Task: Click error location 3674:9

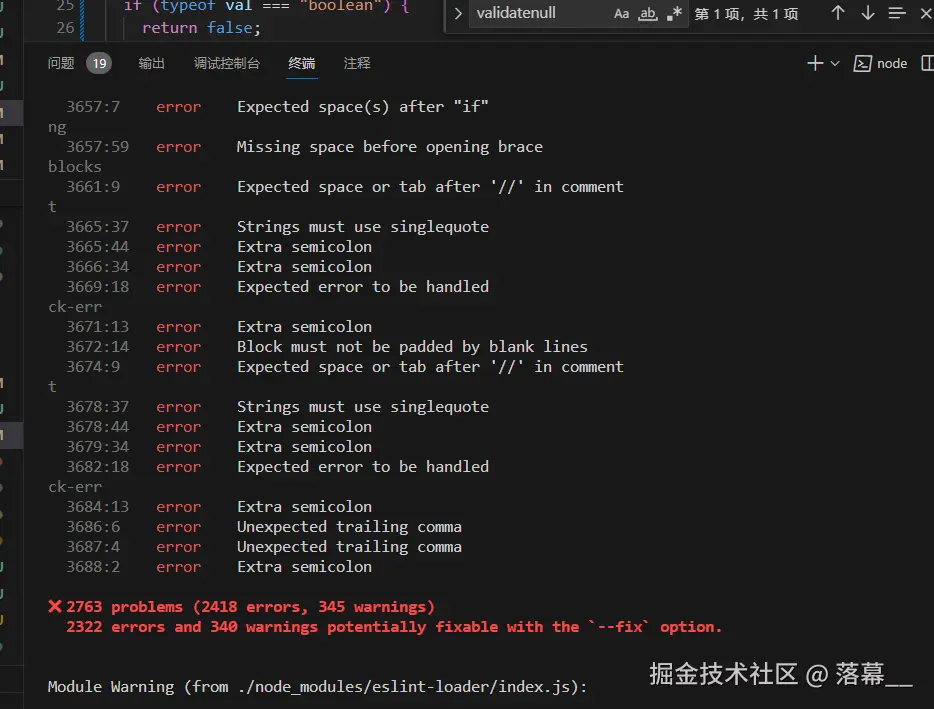Action: 93,366
